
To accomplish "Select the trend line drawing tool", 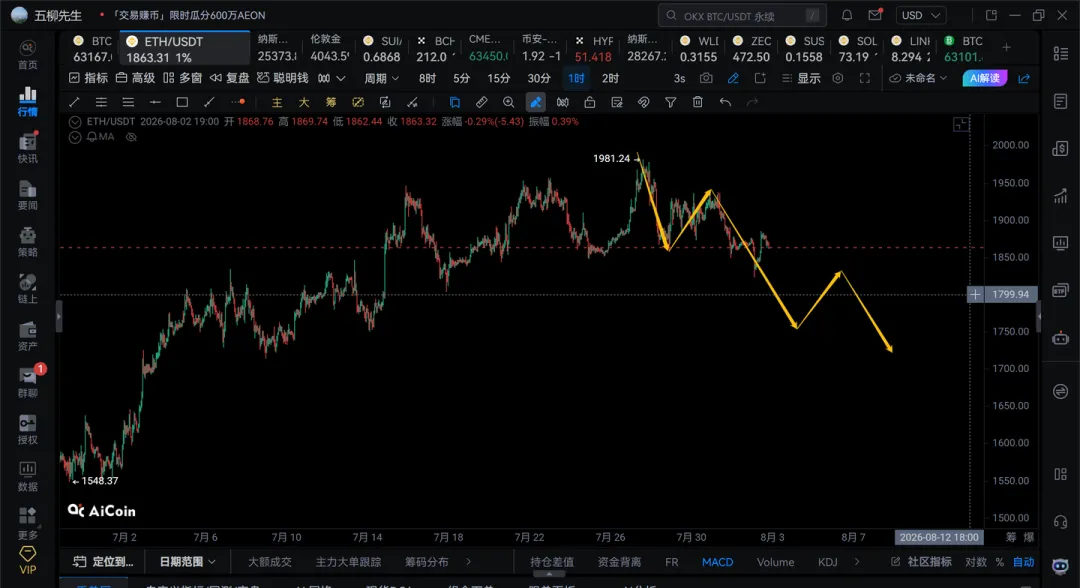I will (74, 102).
